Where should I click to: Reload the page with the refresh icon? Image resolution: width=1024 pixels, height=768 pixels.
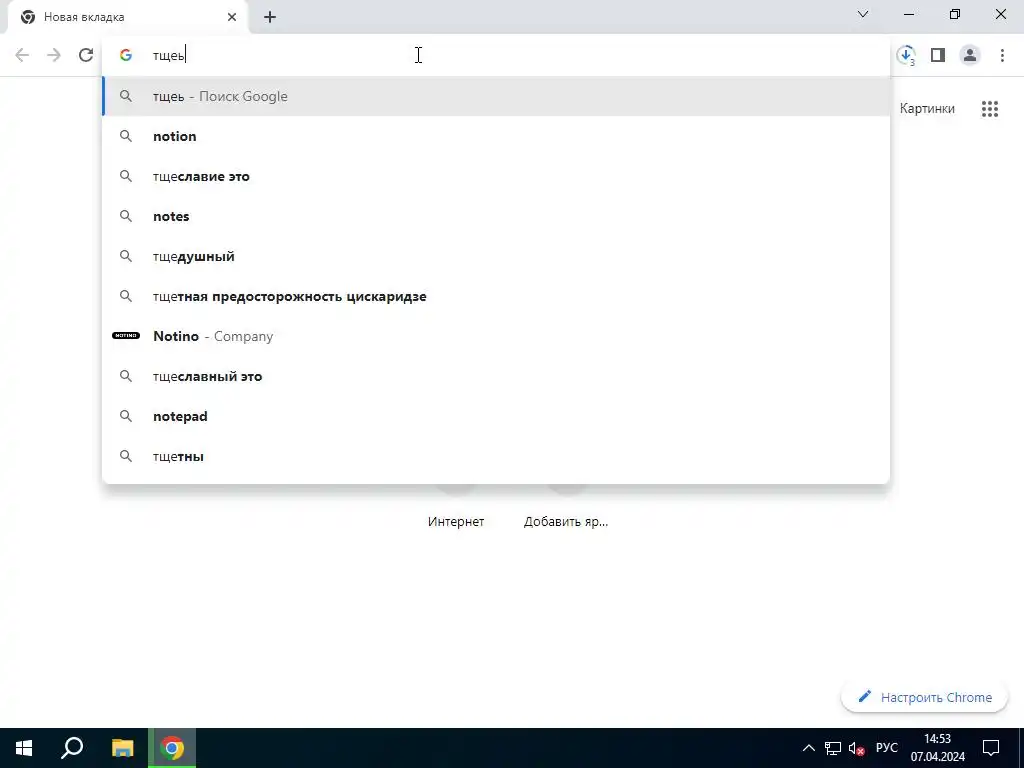[86, 55]
